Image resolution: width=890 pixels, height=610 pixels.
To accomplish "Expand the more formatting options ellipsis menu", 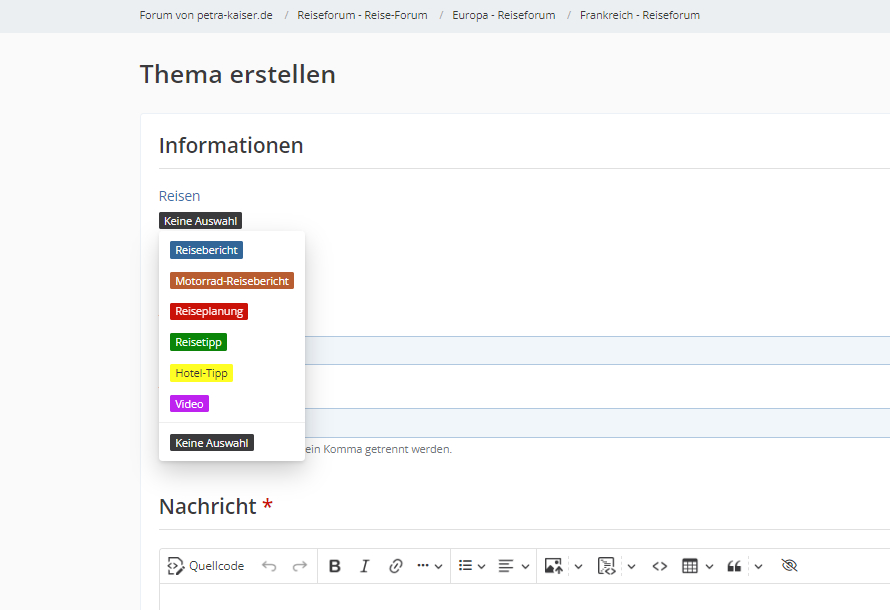I will pos(429,566).
